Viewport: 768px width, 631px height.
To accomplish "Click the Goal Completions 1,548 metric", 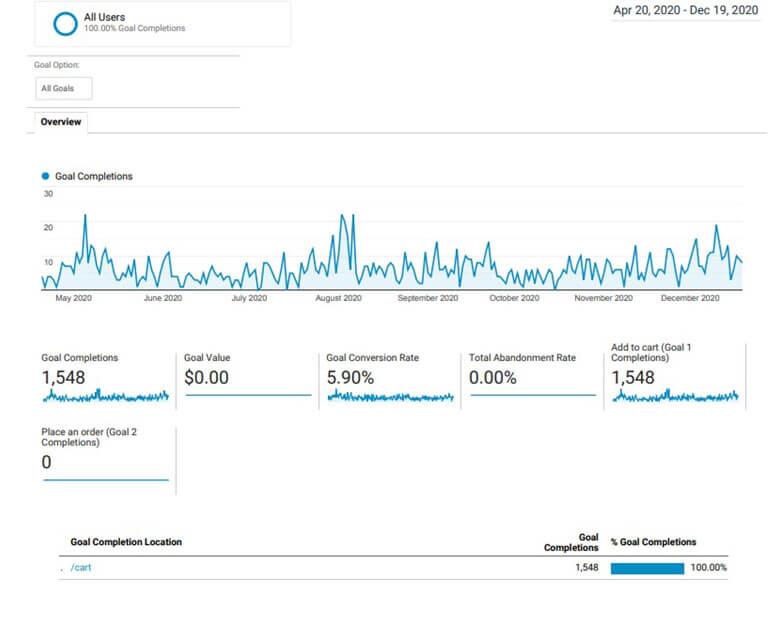I will [63, 378].
